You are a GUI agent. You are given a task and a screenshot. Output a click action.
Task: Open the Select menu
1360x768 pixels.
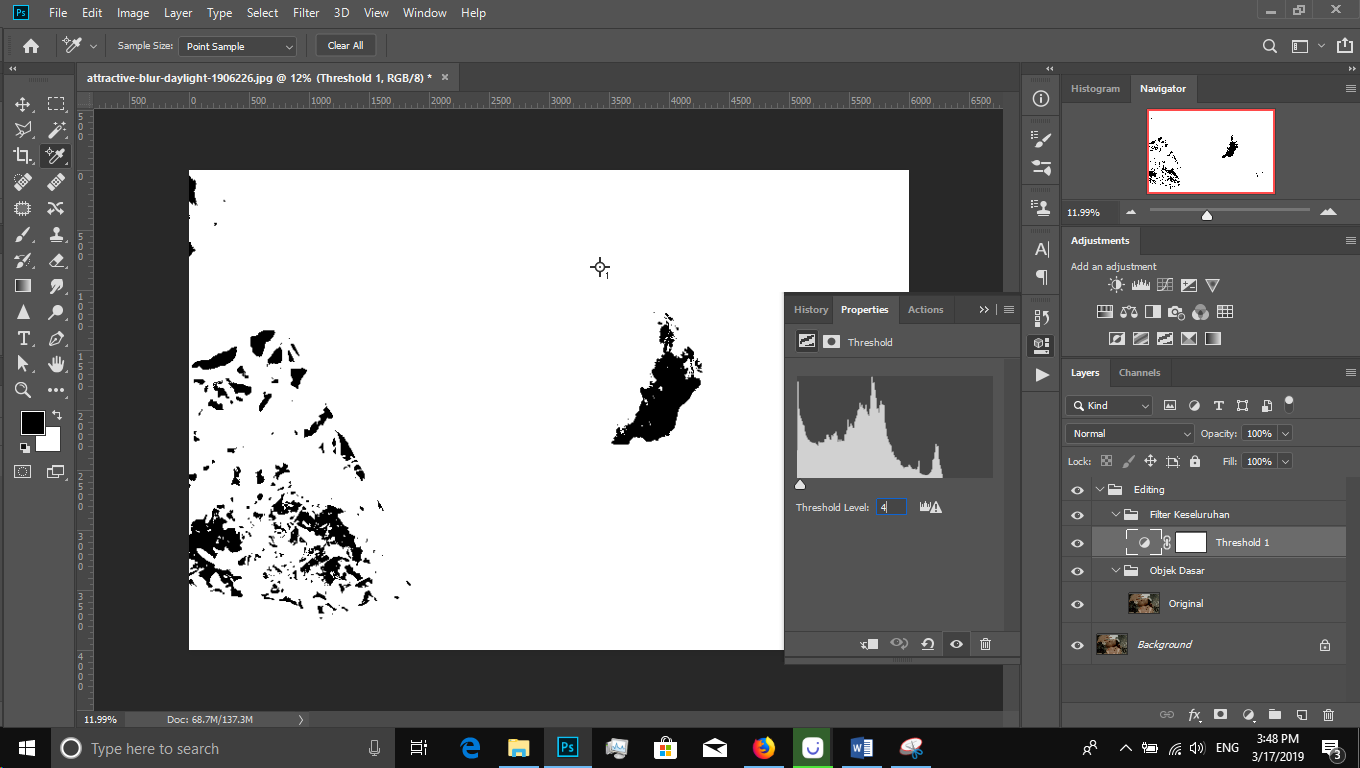click(262, 13)
